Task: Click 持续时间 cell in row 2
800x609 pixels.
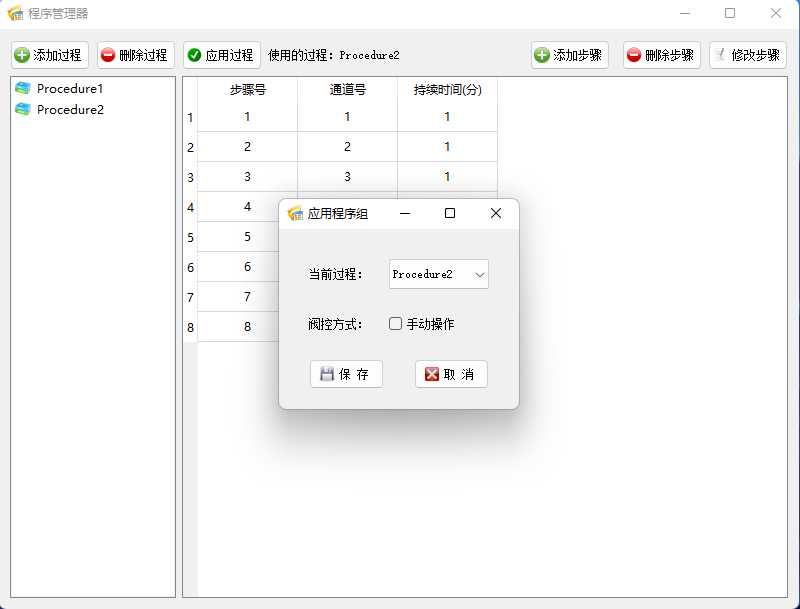Action: point(447,147)
